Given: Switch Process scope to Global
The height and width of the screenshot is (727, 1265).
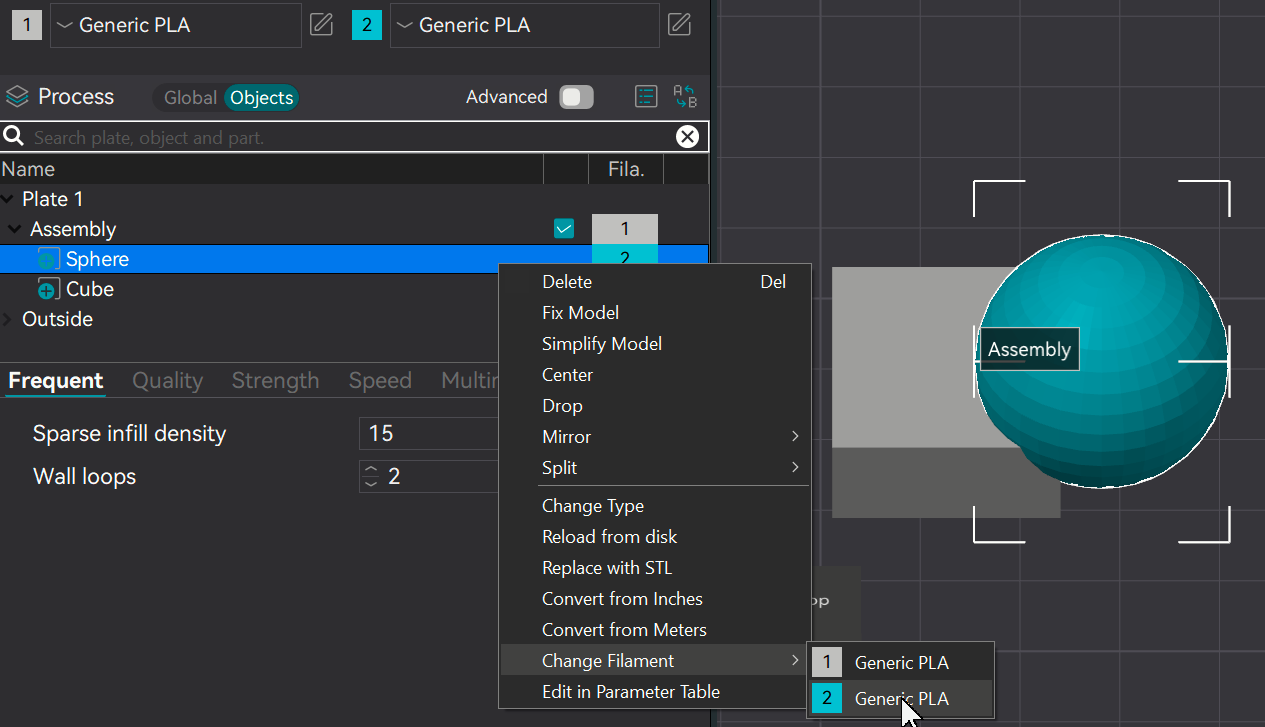Looking at the screenshot, I should tap(190, 97).
